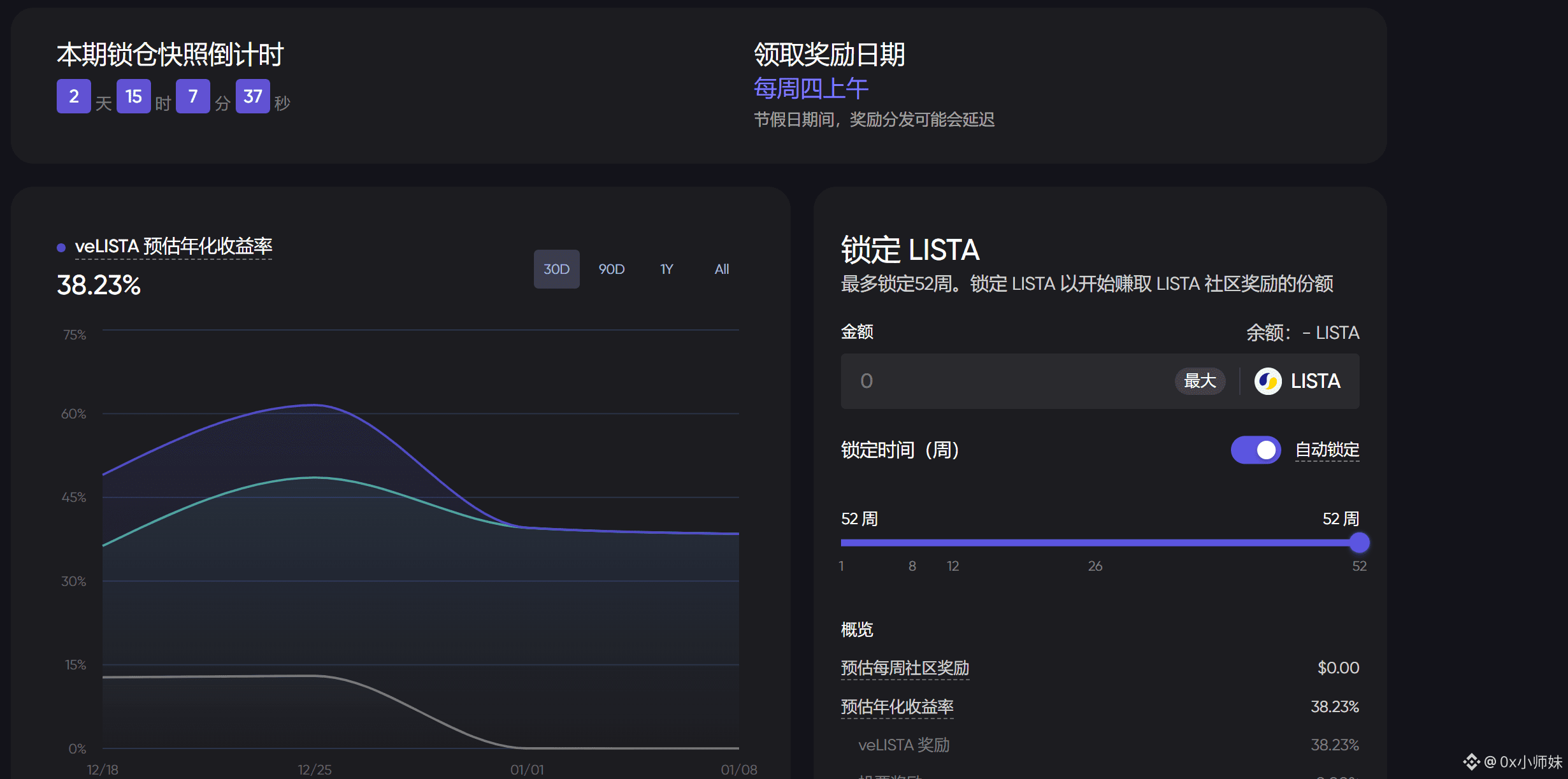Click the LISTA token logo icon
This screenshot has width=1568, height=779.
click(1267, 381)
